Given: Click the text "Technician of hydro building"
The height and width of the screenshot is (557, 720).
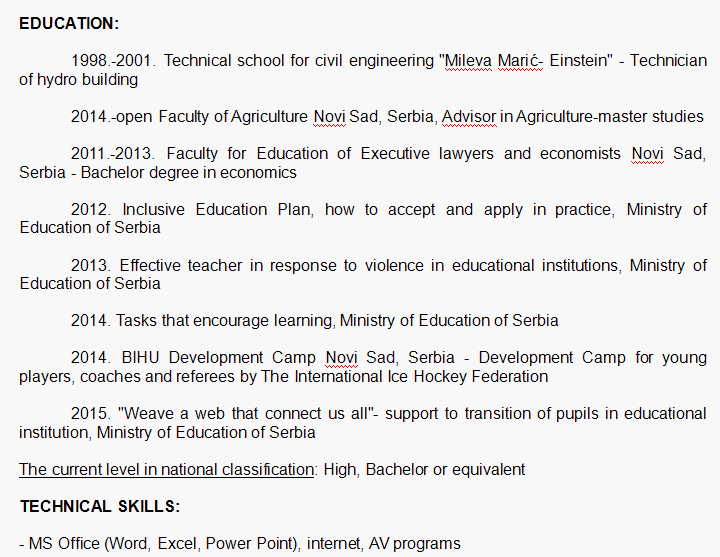Looking at the screenshot, I should pyautogui.click(x=78, y=79).
